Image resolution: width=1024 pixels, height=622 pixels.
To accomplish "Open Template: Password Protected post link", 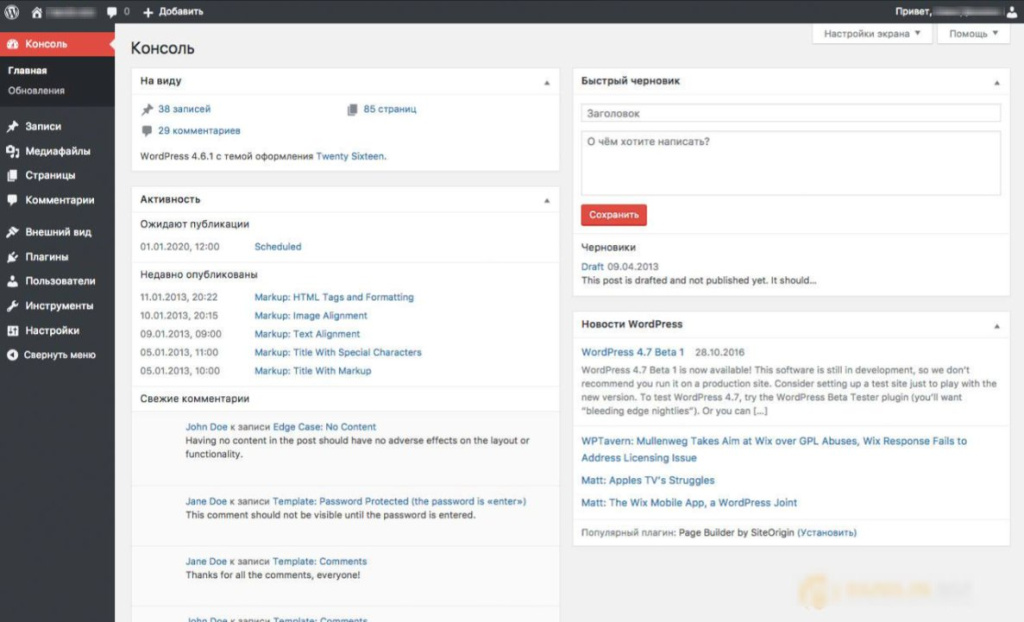I will [x=399, y=502].
